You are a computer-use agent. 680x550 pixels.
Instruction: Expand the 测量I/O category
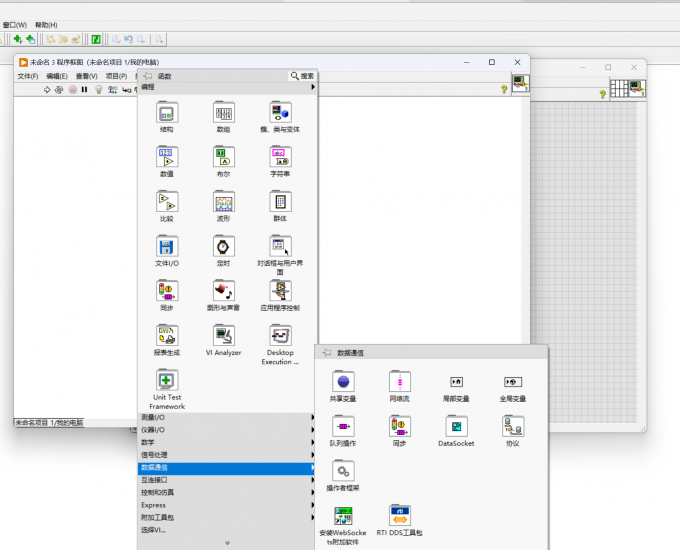click(x=228, y=417)
